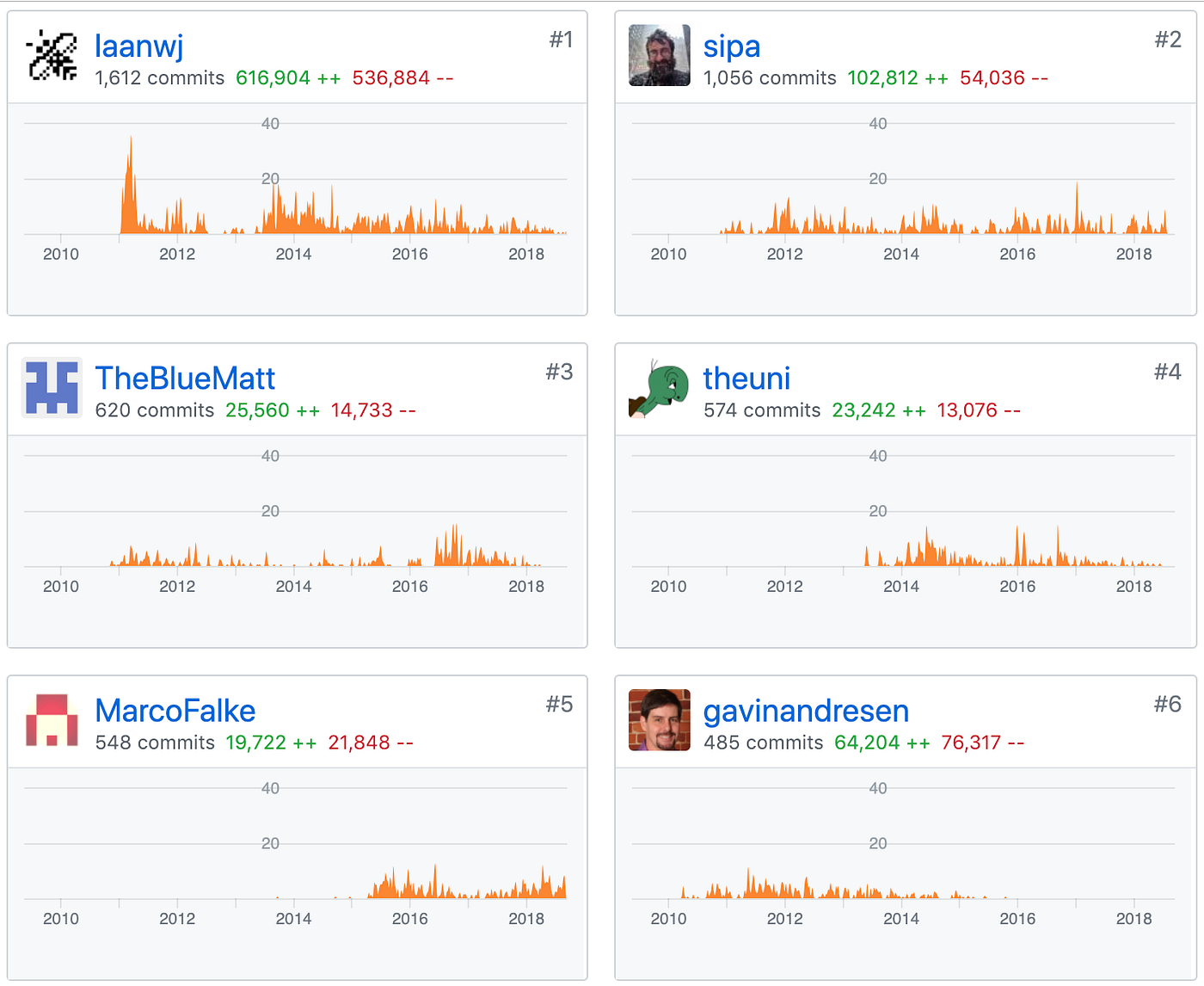Click laanwj's 616,904 ++ additions
The image size is (1204, 986).
(x=288, y=78)
